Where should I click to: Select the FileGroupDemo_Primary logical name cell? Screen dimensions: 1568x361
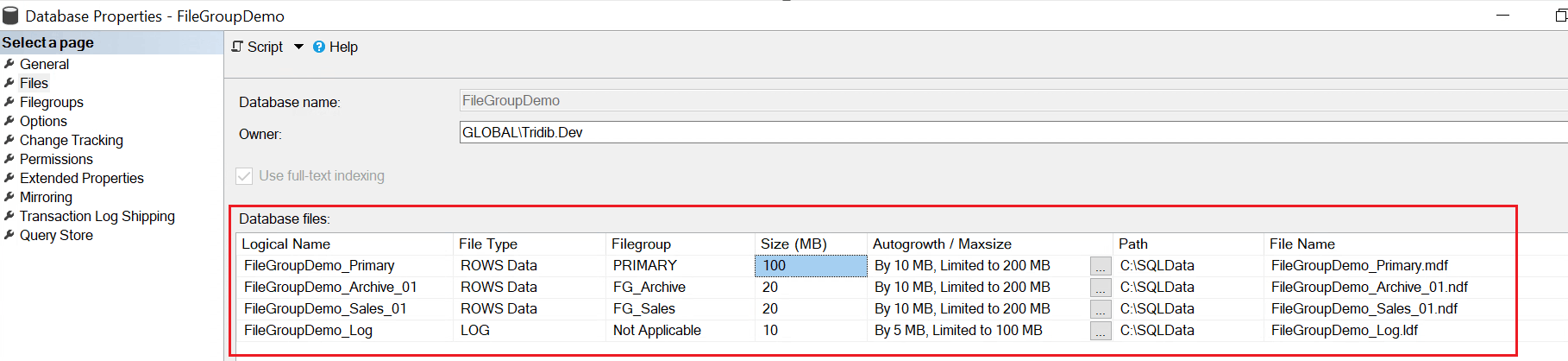tap(345, 265)
